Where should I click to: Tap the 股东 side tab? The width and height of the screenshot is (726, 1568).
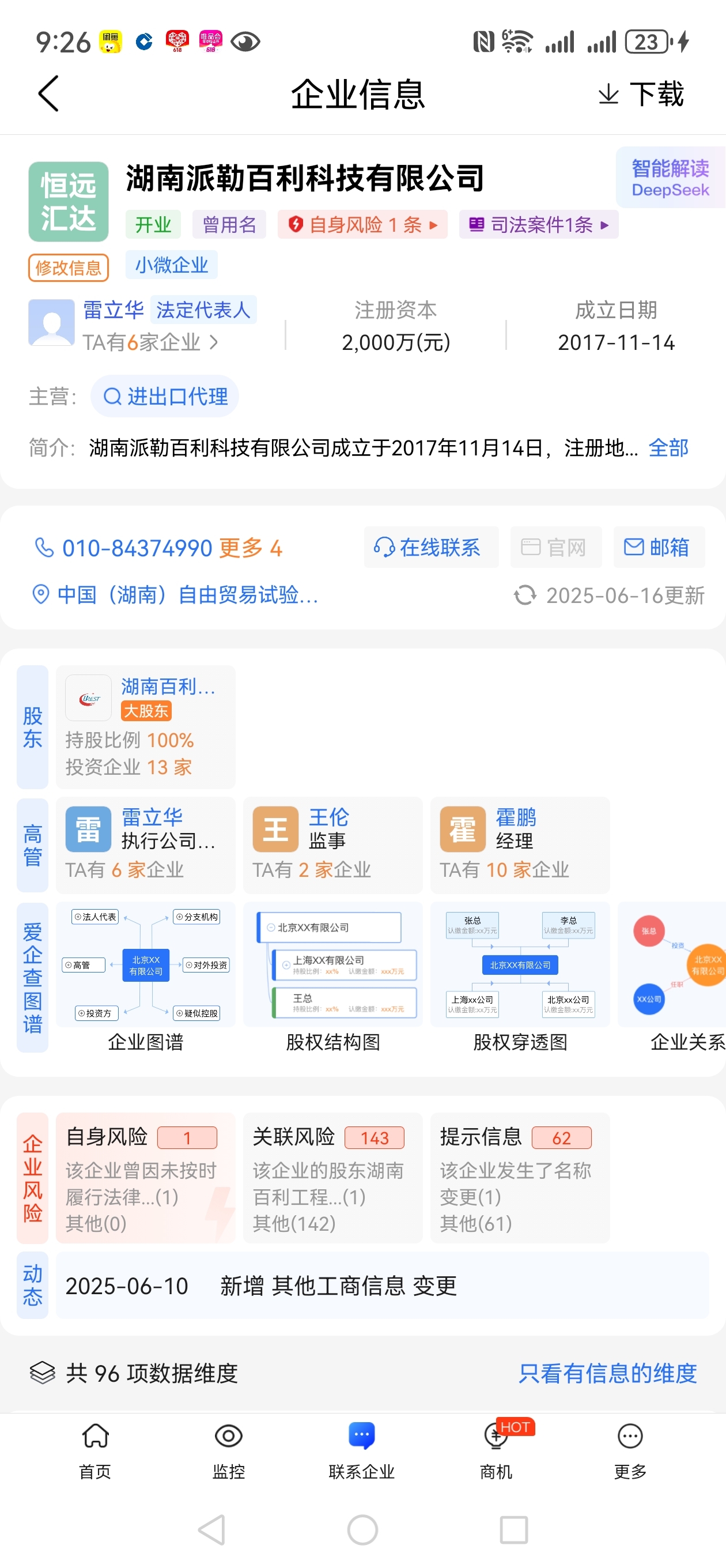pos(32,727)
